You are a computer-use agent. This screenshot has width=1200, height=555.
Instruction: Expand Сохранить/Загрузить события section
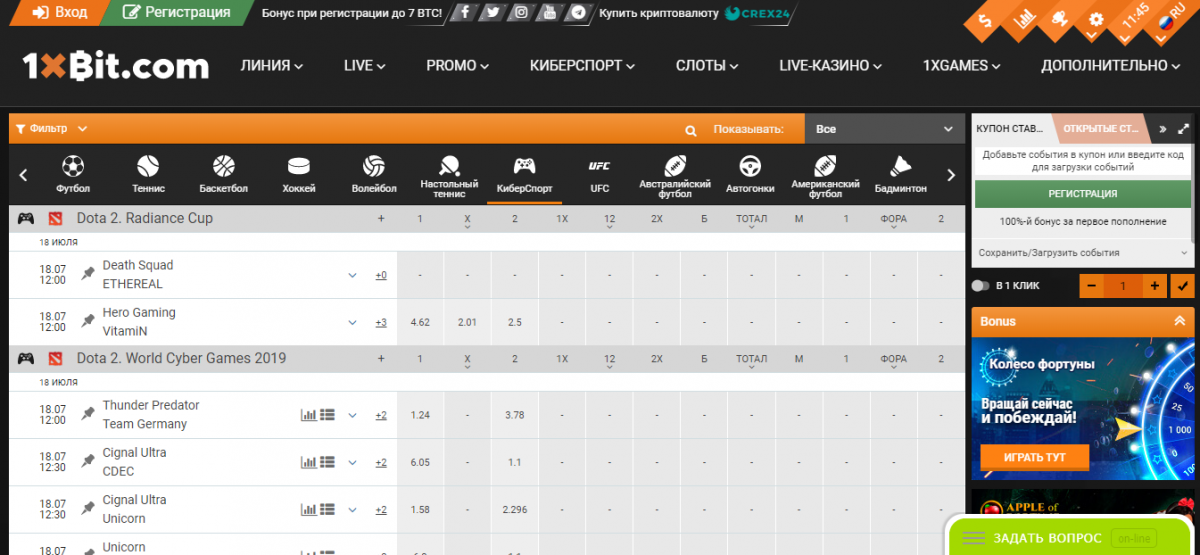[1084, 253]
